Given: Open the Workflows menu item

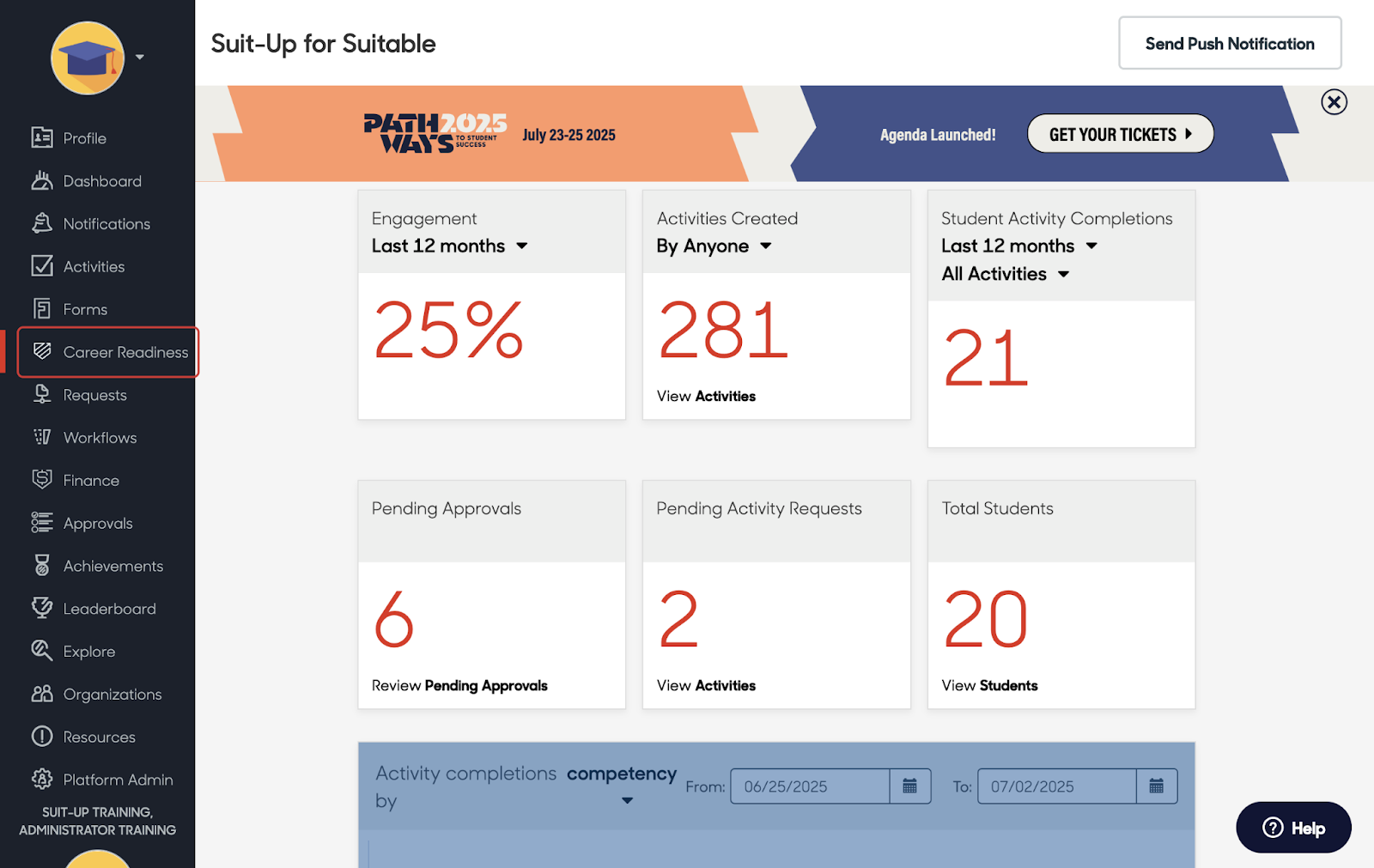Looking at the screenshot, I should point(100,438).
